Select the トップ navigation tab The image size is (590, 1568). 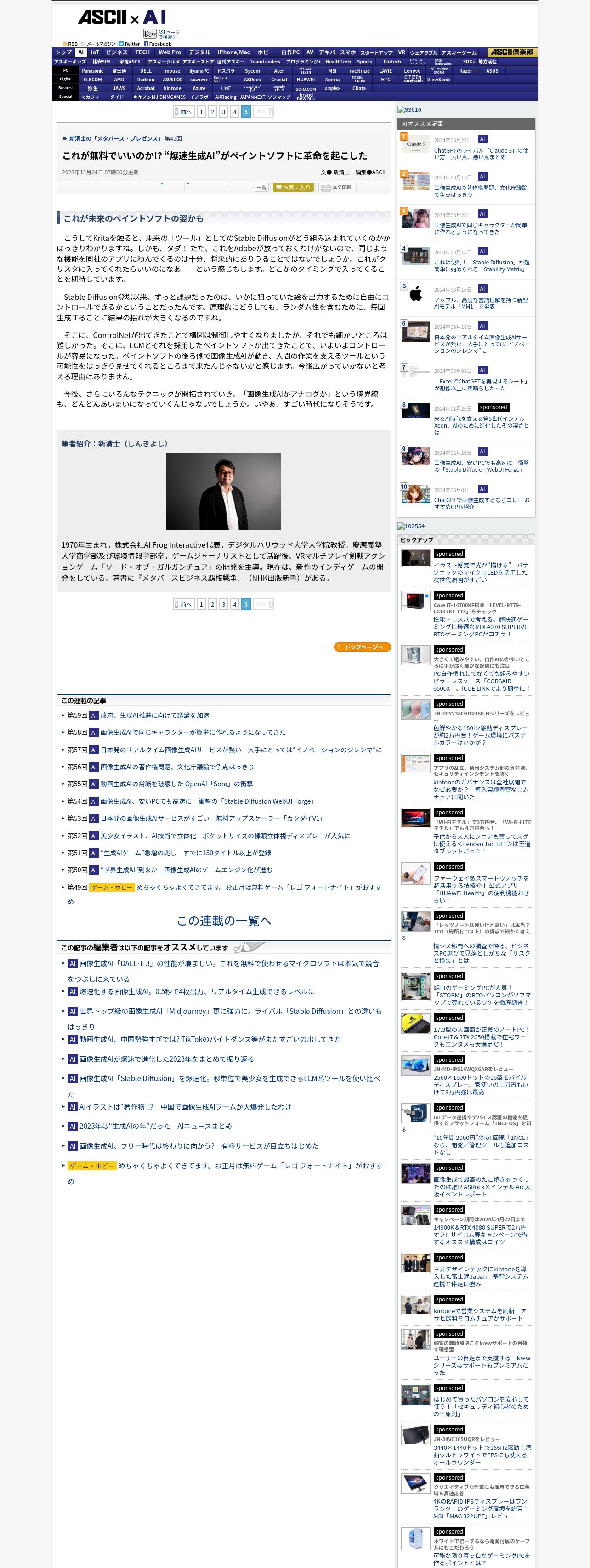pos(63,52)
